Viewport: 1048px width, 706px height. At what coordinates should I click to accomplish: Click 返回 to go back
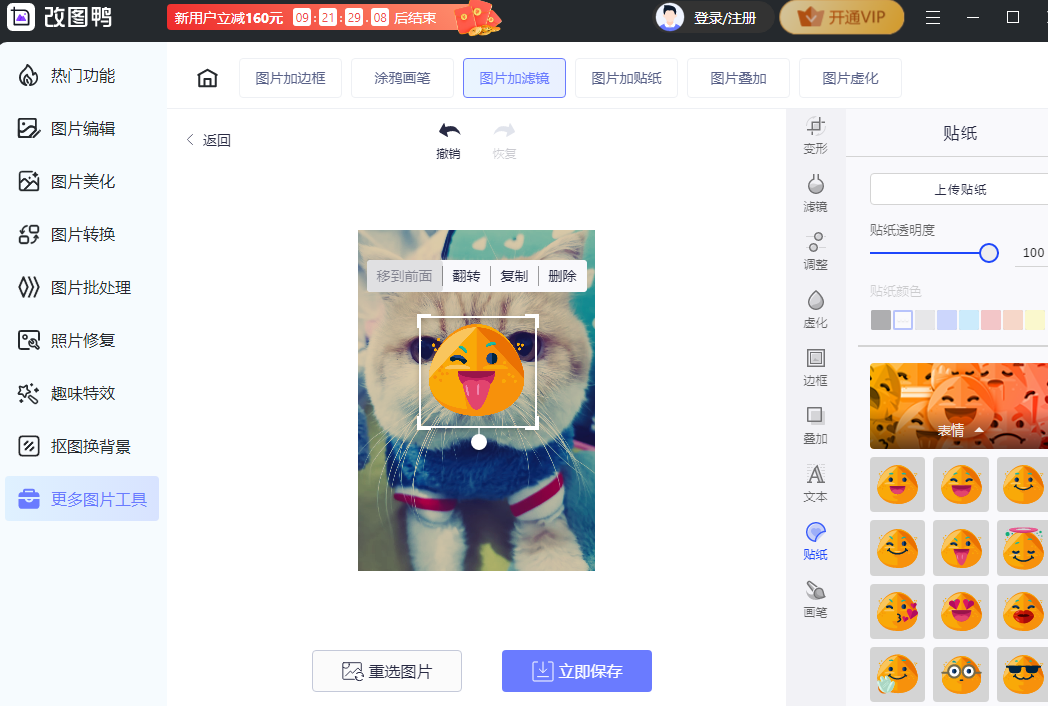click(x=208, y=140)
